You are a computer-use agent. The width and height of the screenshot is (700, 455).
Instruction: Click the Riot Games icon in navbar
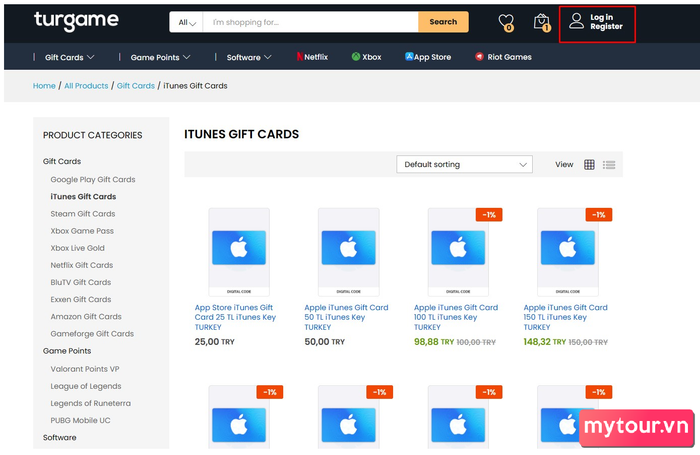[x=479, y=56]
